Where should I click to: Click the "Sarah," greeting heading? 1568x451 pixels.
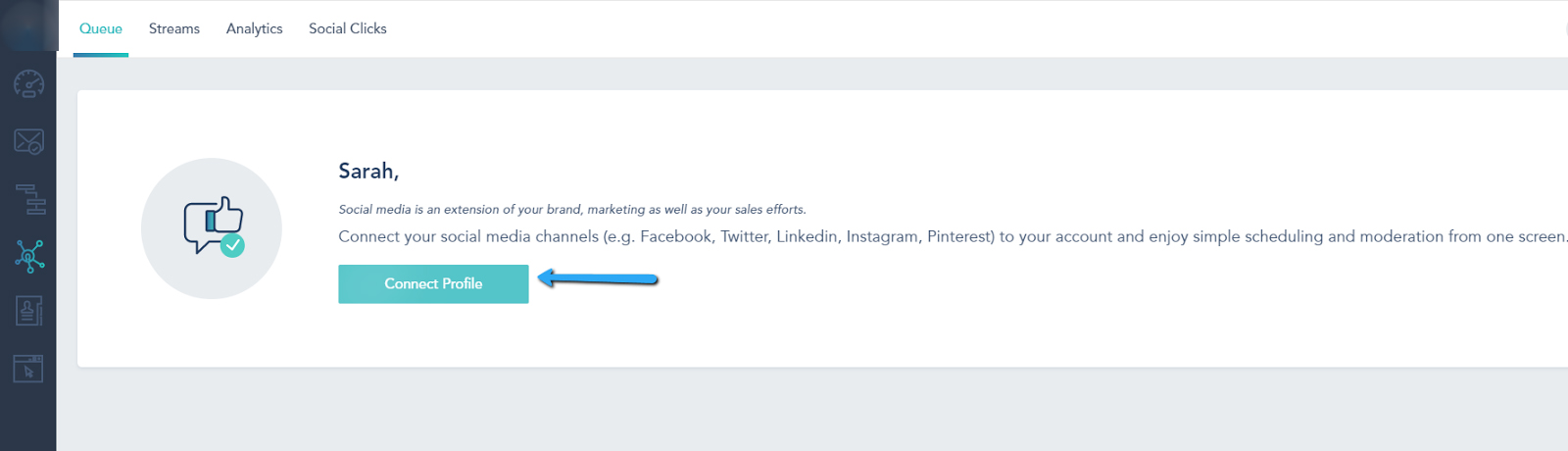point(368,172)
